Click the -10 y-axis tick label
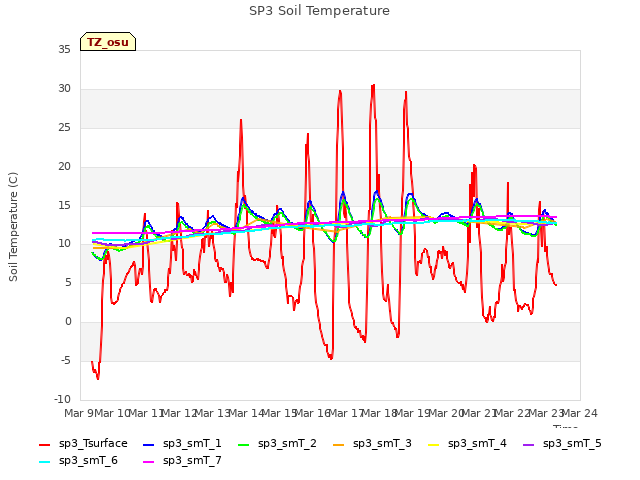Image resolution: width=640 pixels, height=480 pixels. 62,399
